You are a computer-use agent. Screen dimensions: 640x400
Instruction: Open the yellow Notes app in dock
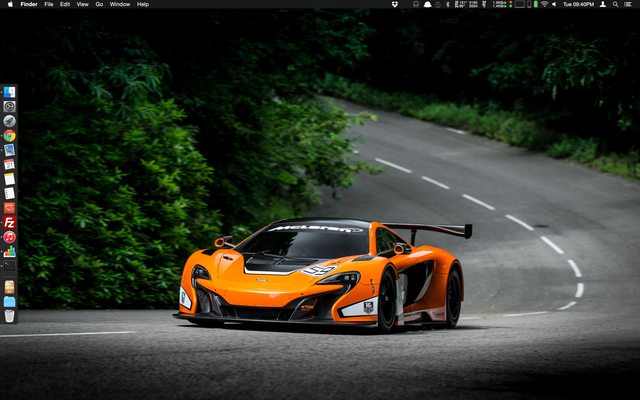[9, 179]
